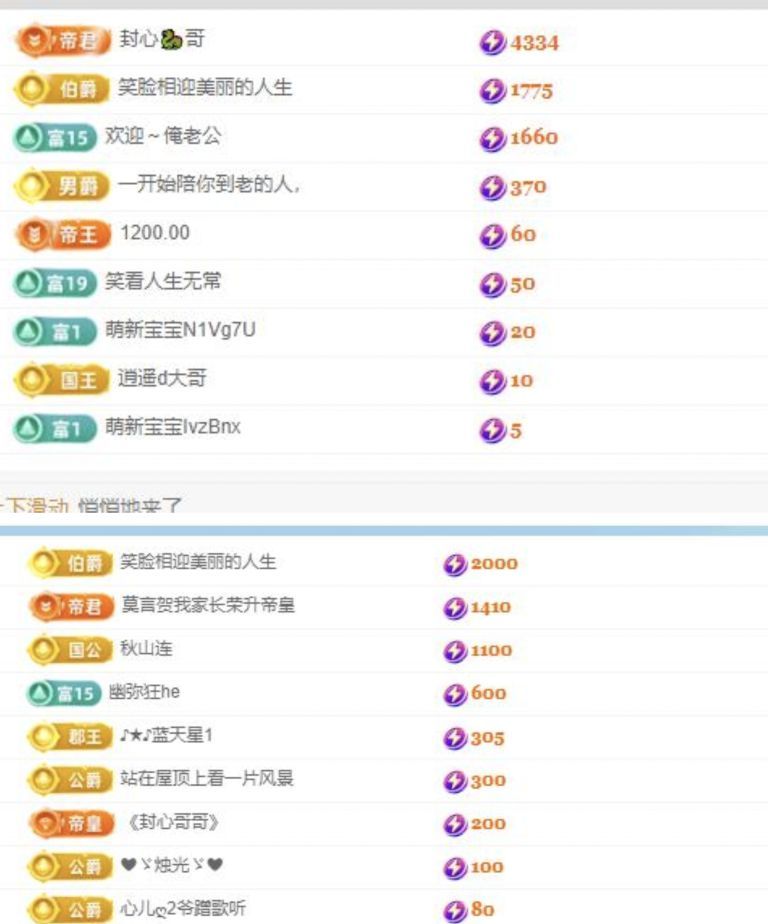Viewport: 768px width, 924px height.
Task: Click the score value 4334
Action: (x=534, y=43)
